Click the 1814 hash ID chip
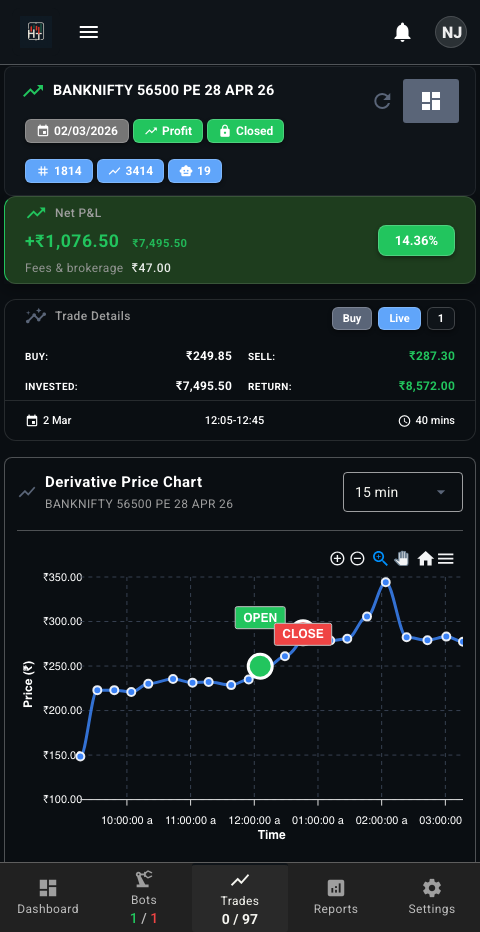480x932 pixels. (59, 171)
